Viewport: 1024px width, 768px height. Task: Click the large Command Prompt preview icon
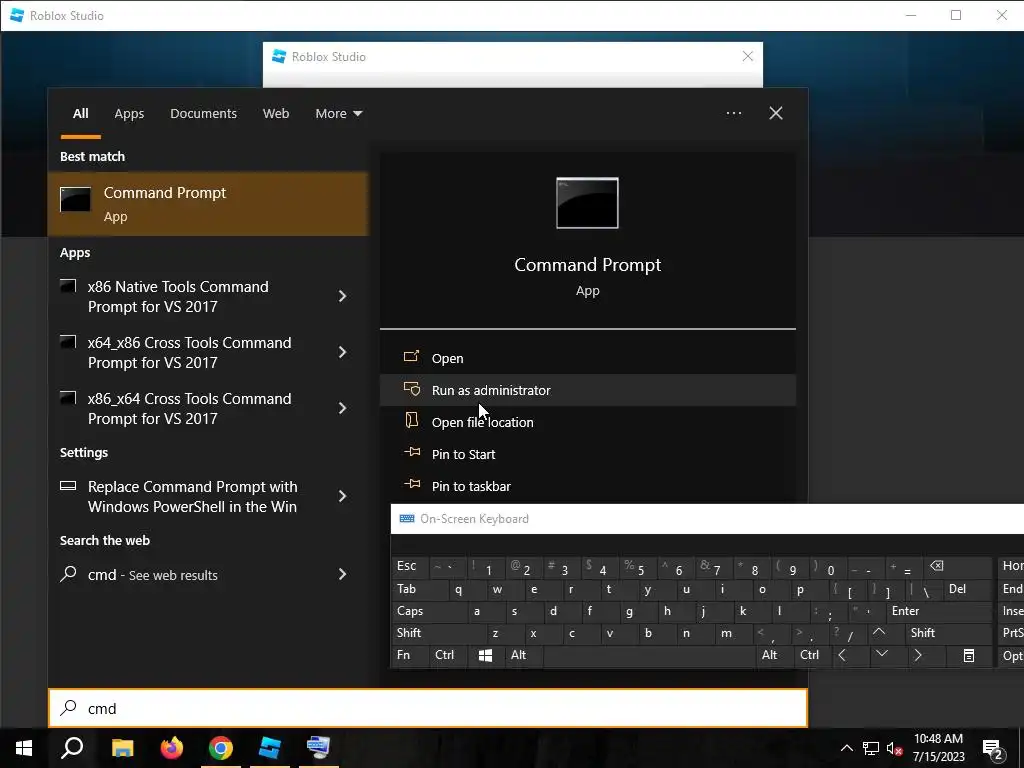pyautogui.click(x=587, y=203)
